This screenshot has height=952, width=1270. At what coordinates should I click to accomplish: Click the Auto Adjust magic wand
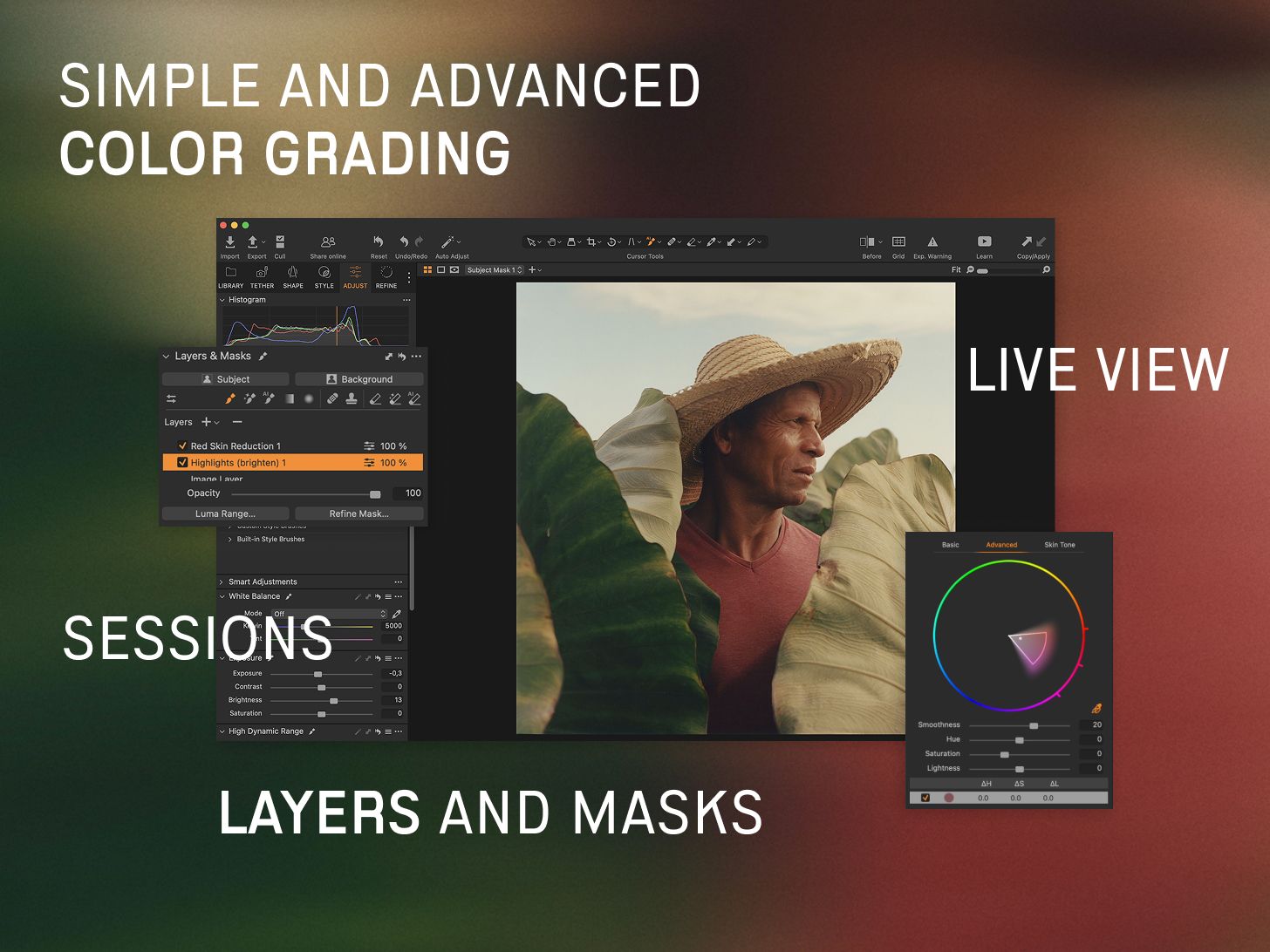click(448, 242)
